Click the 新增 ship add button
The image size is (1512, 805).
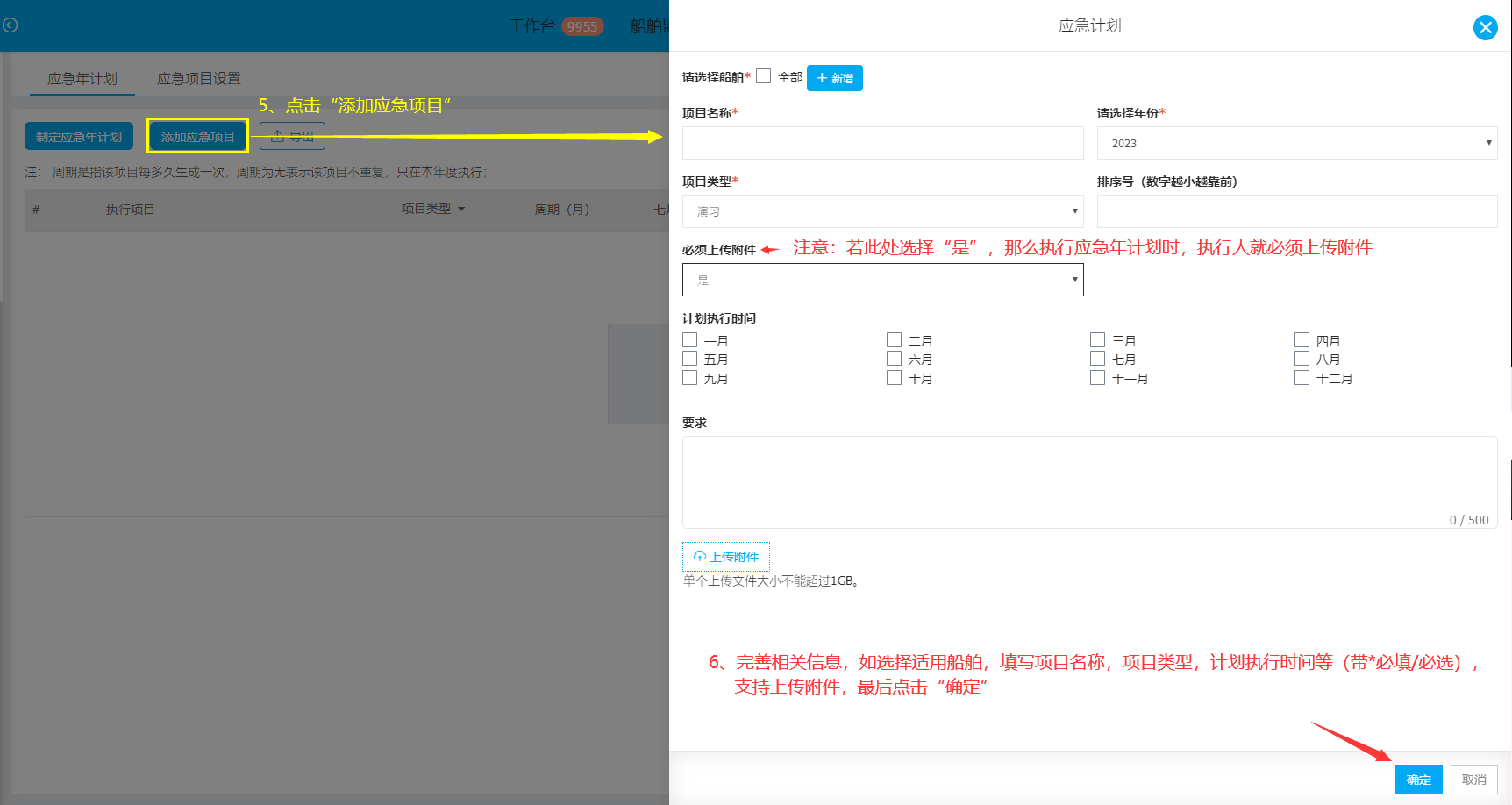(x=835, y=78)
